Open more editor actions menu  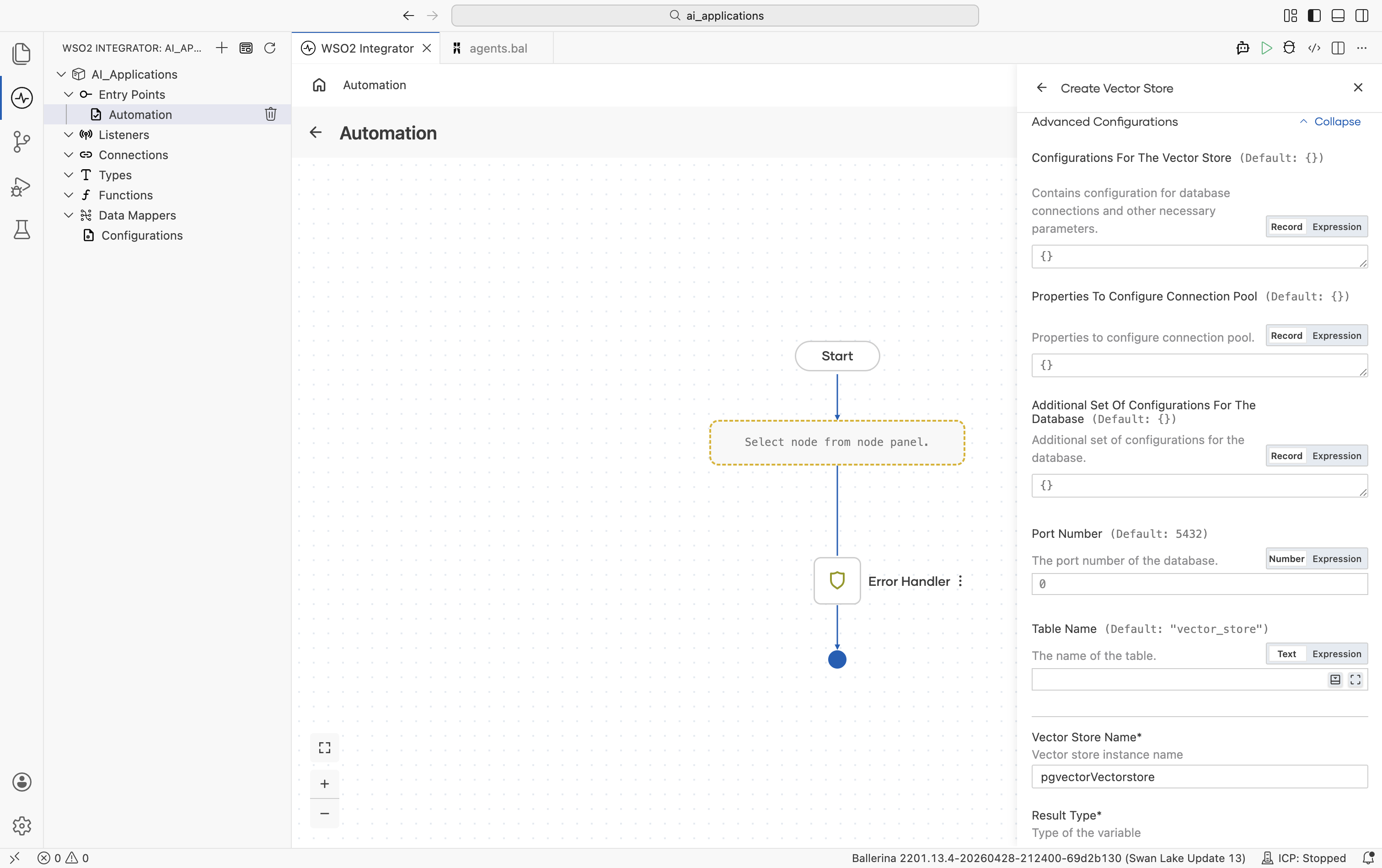tap(1361, 48)
